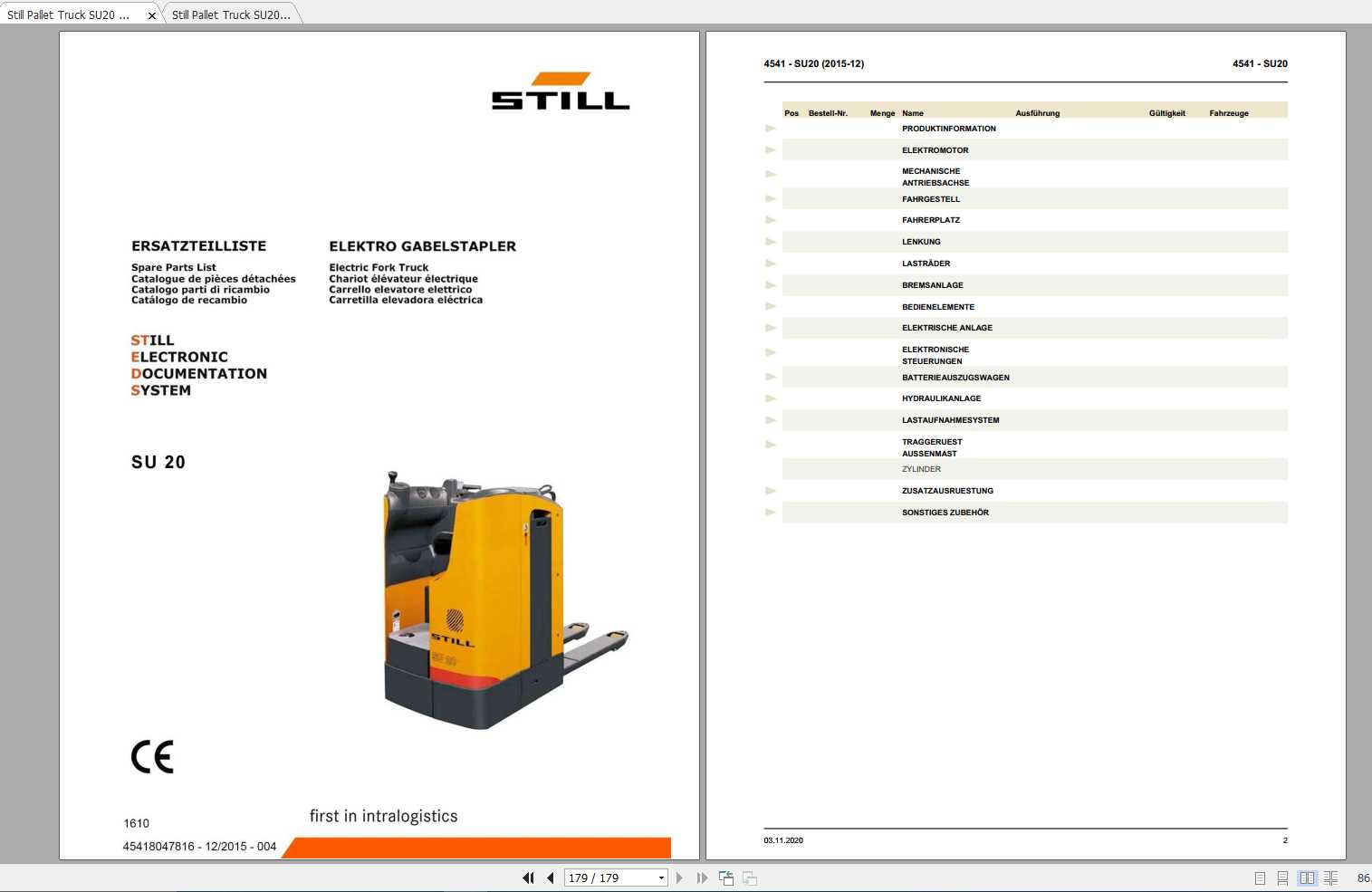The width and height of the screenshot is (1372, 892).
Task: Open the HYDRAULIKANLAGE entry
Action: [941, 398]
